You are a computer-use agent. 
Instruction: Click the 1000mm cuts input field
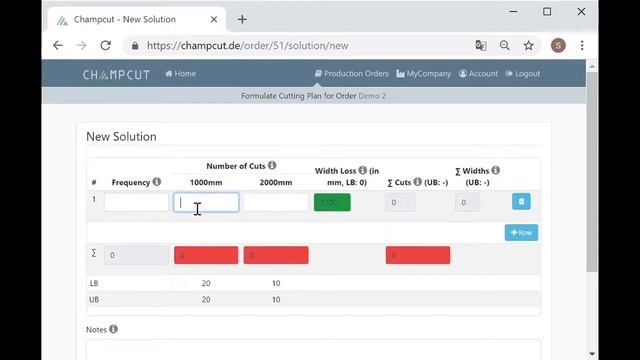[206, 202]
